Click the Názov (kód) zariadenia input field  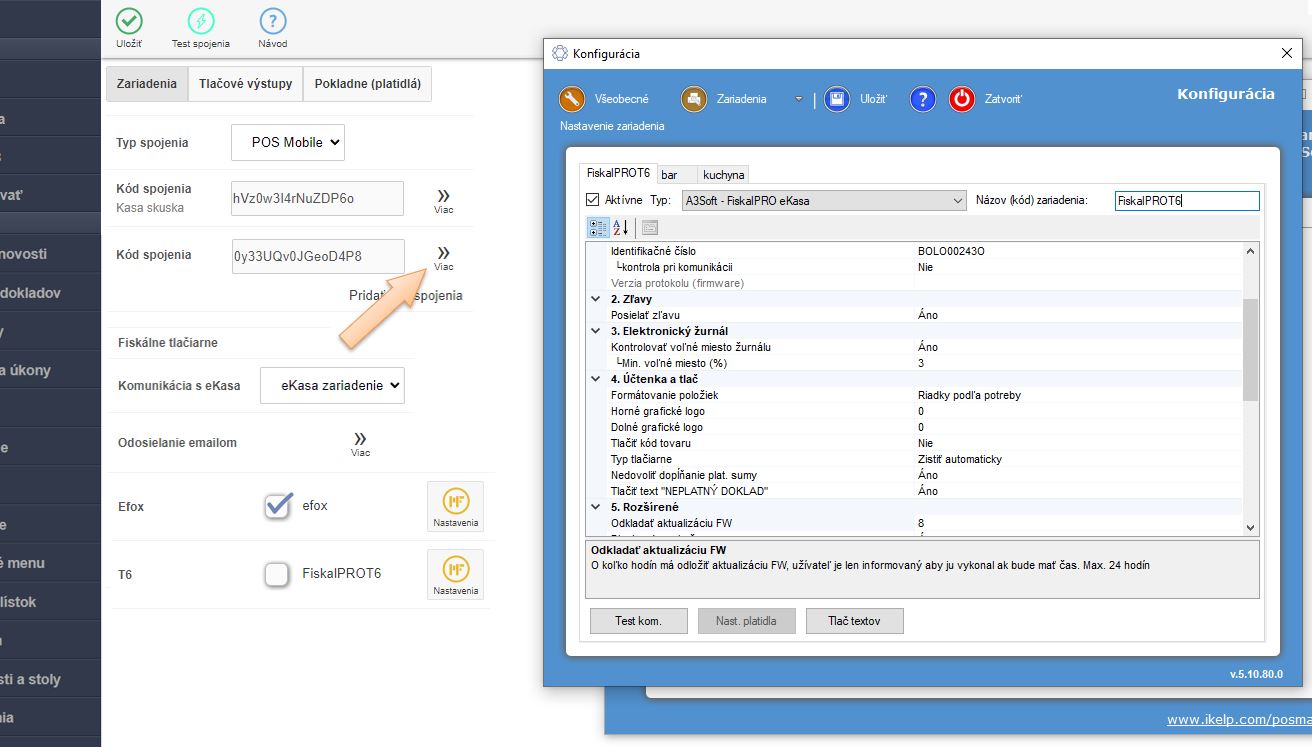(x=1186, y=201)
